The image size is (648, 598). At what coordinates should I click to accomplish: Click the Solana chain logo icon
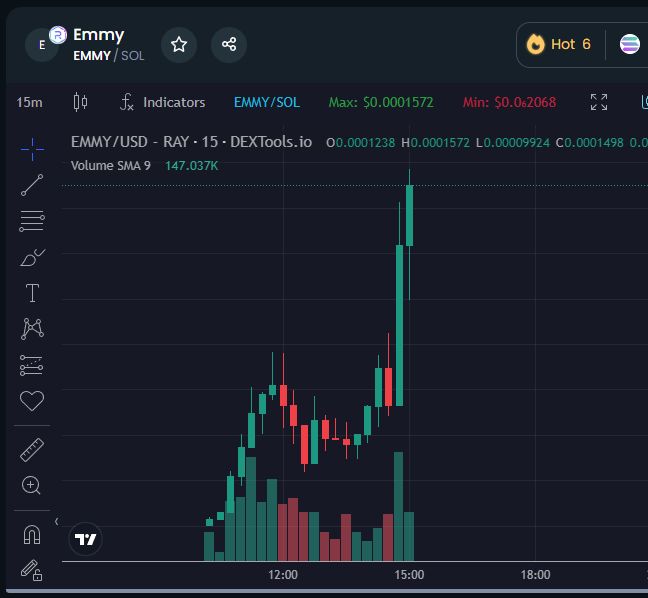click(629, 44)
